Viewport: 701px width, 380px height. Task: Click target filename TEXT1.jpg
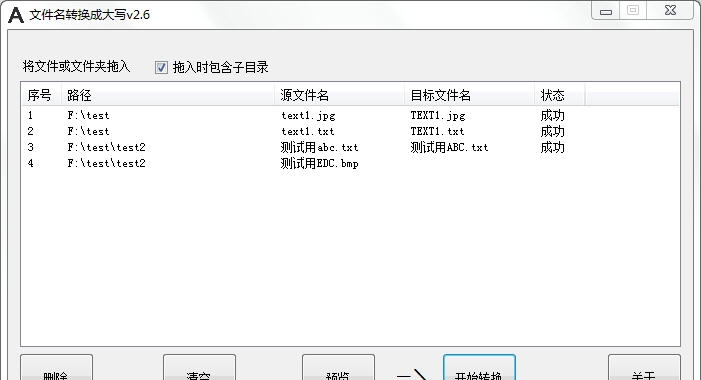tap(438, 116)
